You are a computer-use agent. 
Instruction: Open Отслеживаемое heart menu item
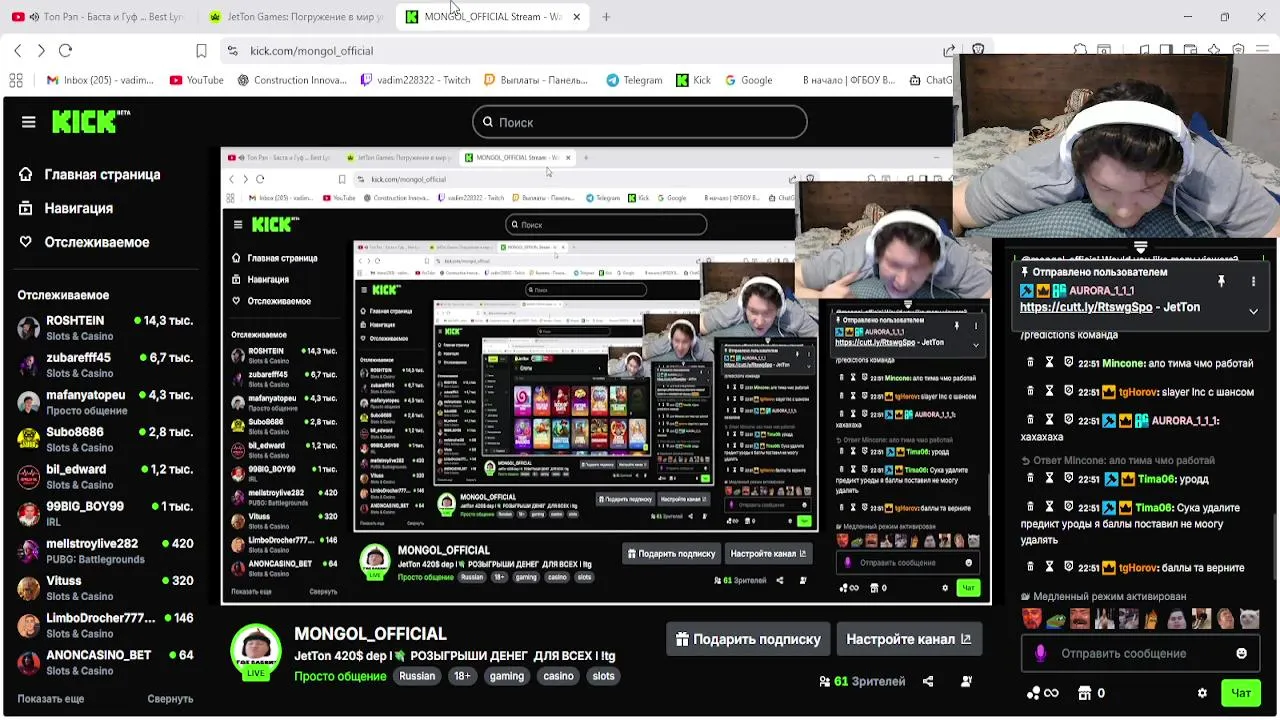84,242
